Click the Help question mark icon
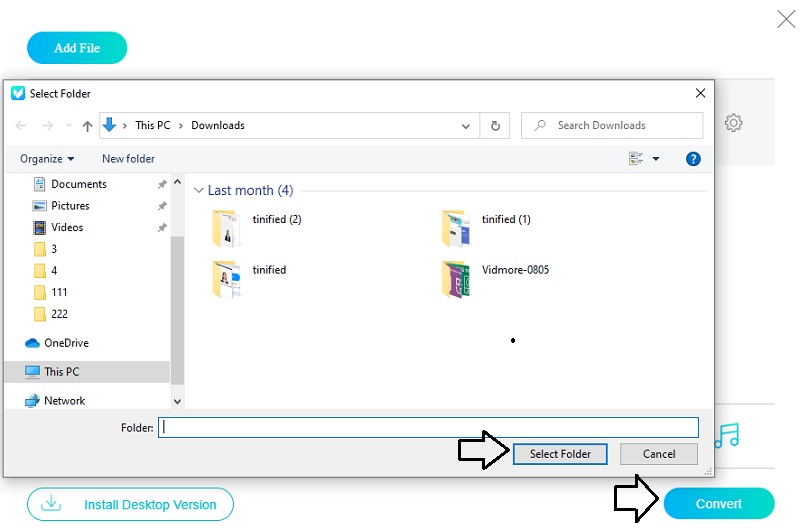This screenshot has height=530, width=800. tap(692, 159)
